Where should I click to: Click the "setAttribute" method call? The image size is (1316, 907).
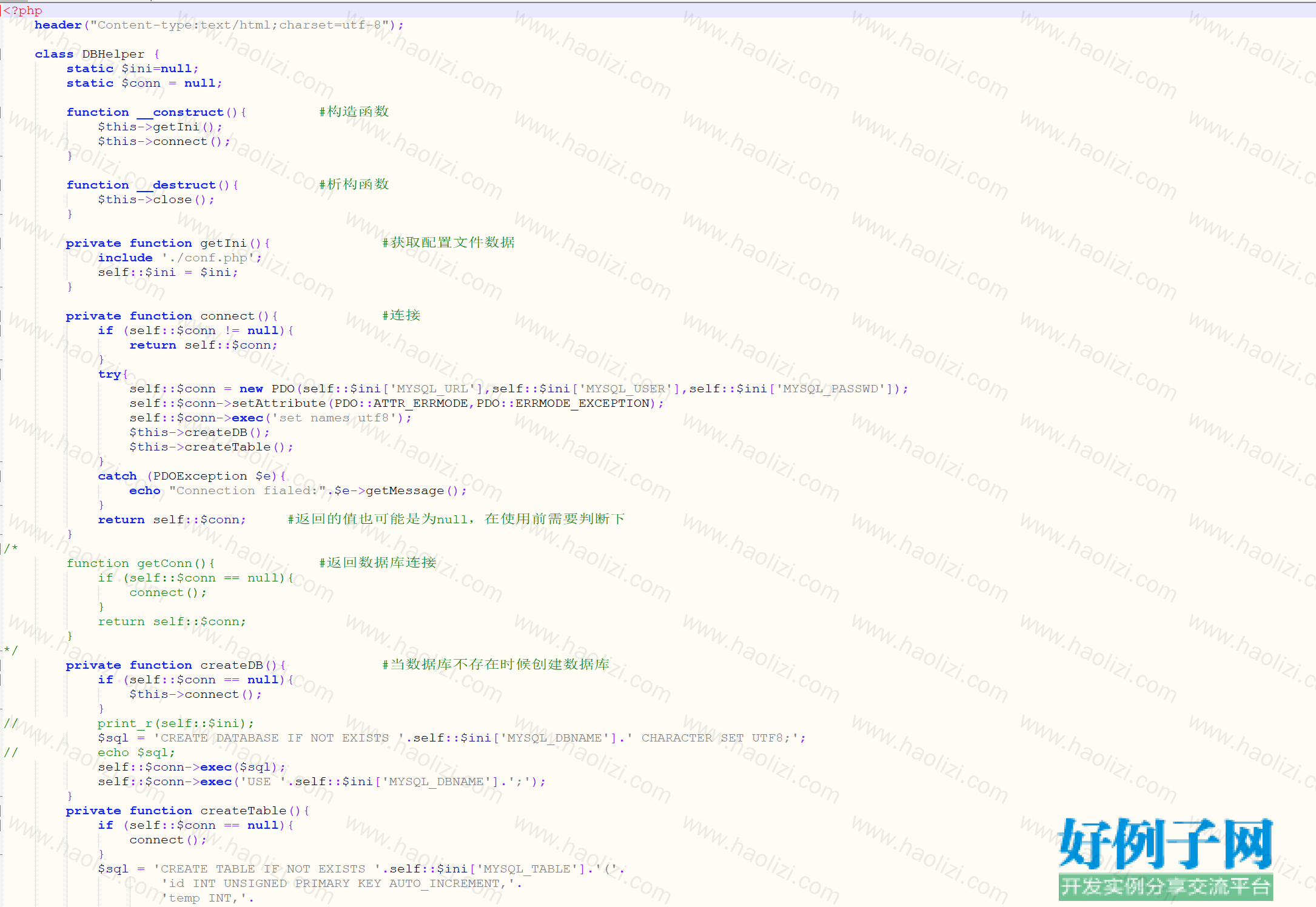279,403
